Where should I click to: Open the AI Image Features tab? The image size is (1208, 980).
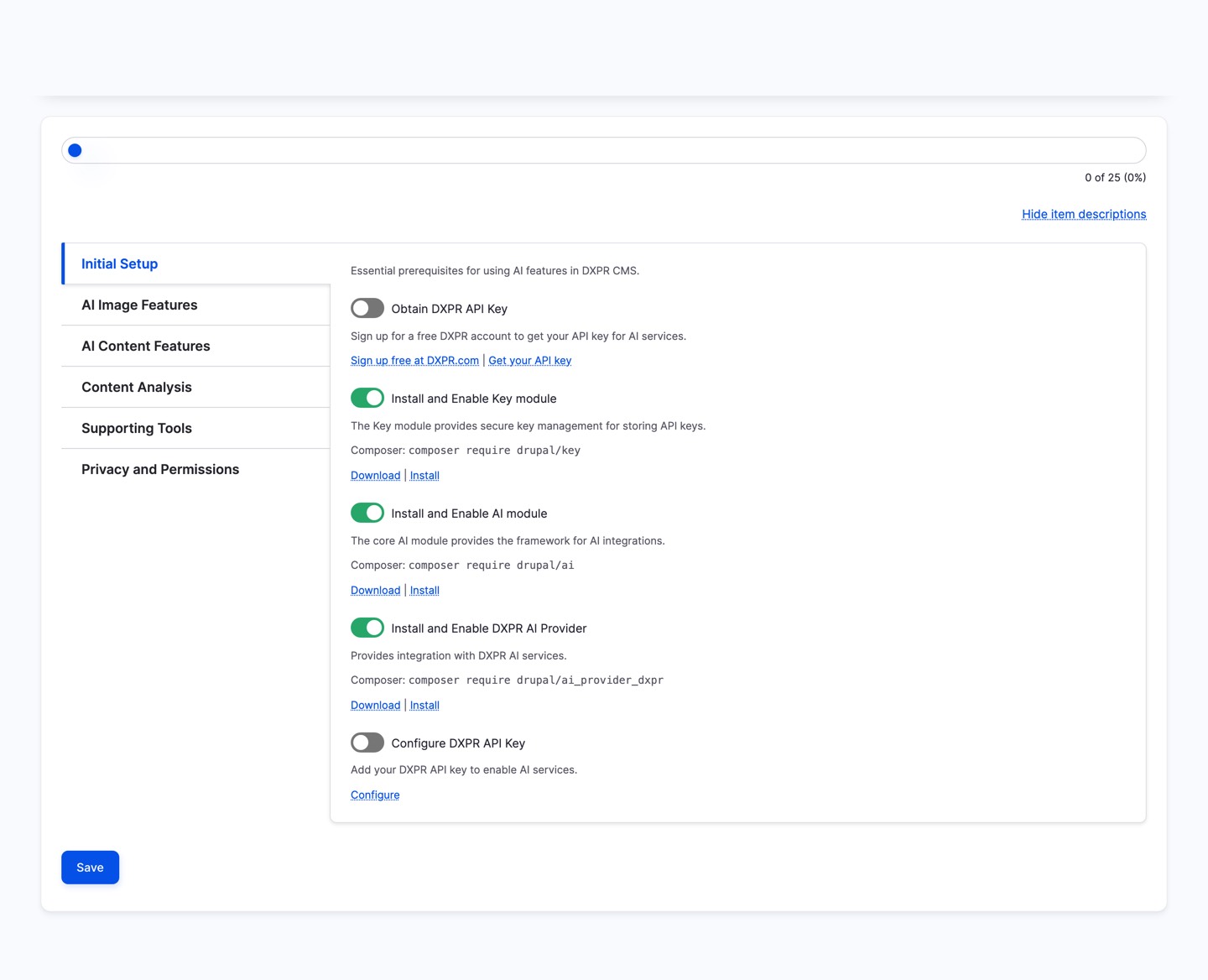pyautogui.click(x=195, y=305)
